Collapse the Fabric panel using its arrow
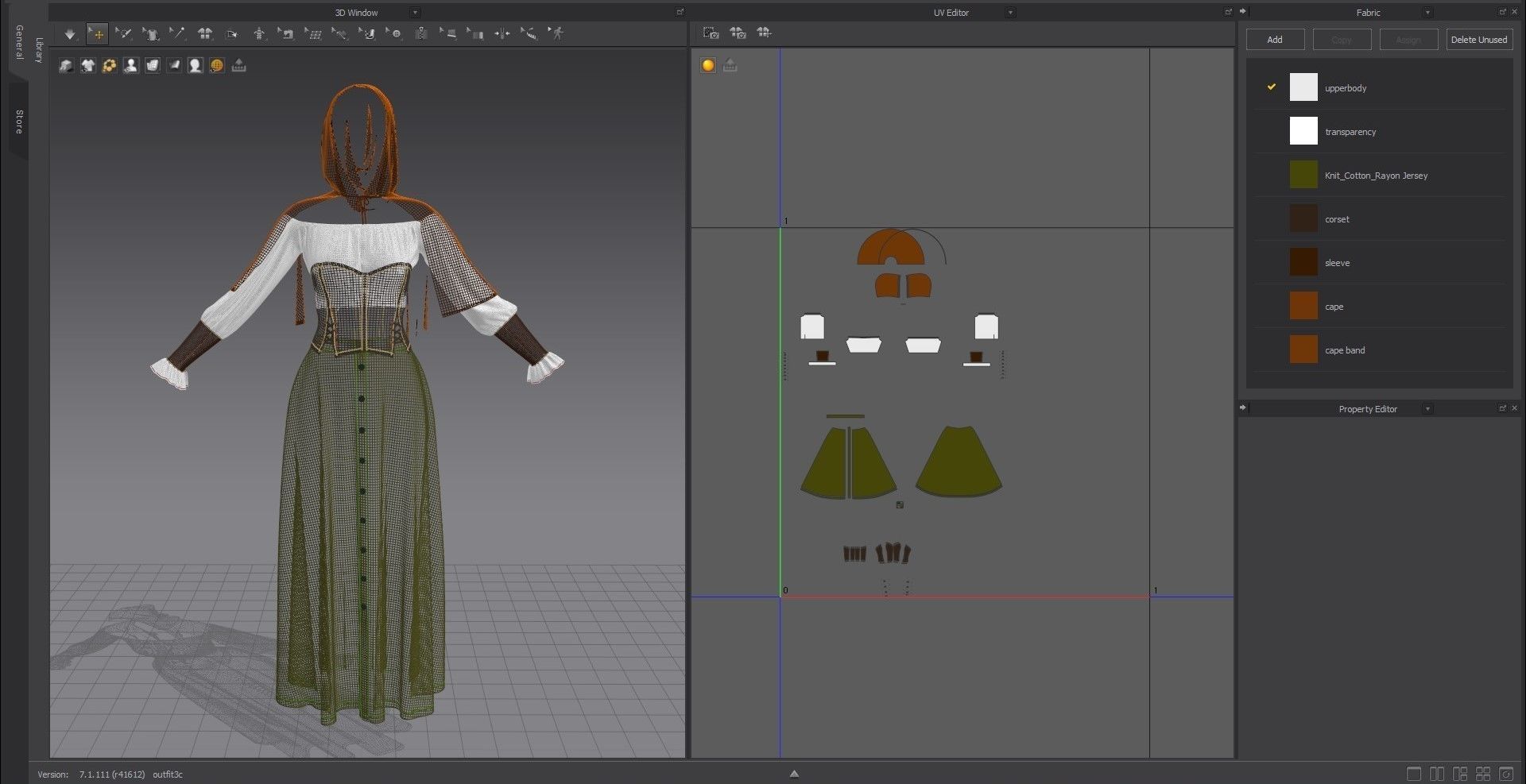 pyautogui.click(x=1243, y=11)
